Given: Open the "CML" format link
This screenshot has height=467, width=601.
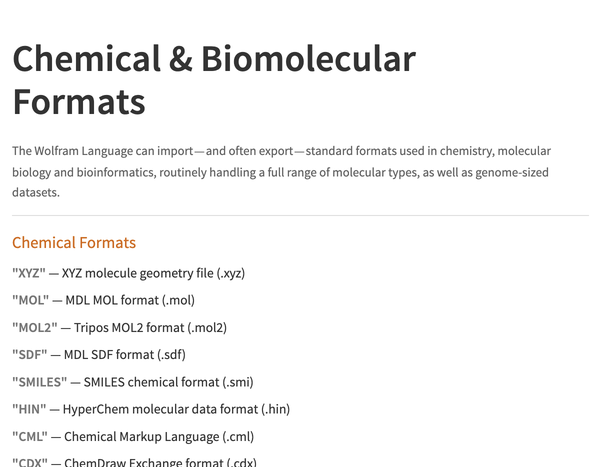Looking at the screenshot, I should click(30, 436).
